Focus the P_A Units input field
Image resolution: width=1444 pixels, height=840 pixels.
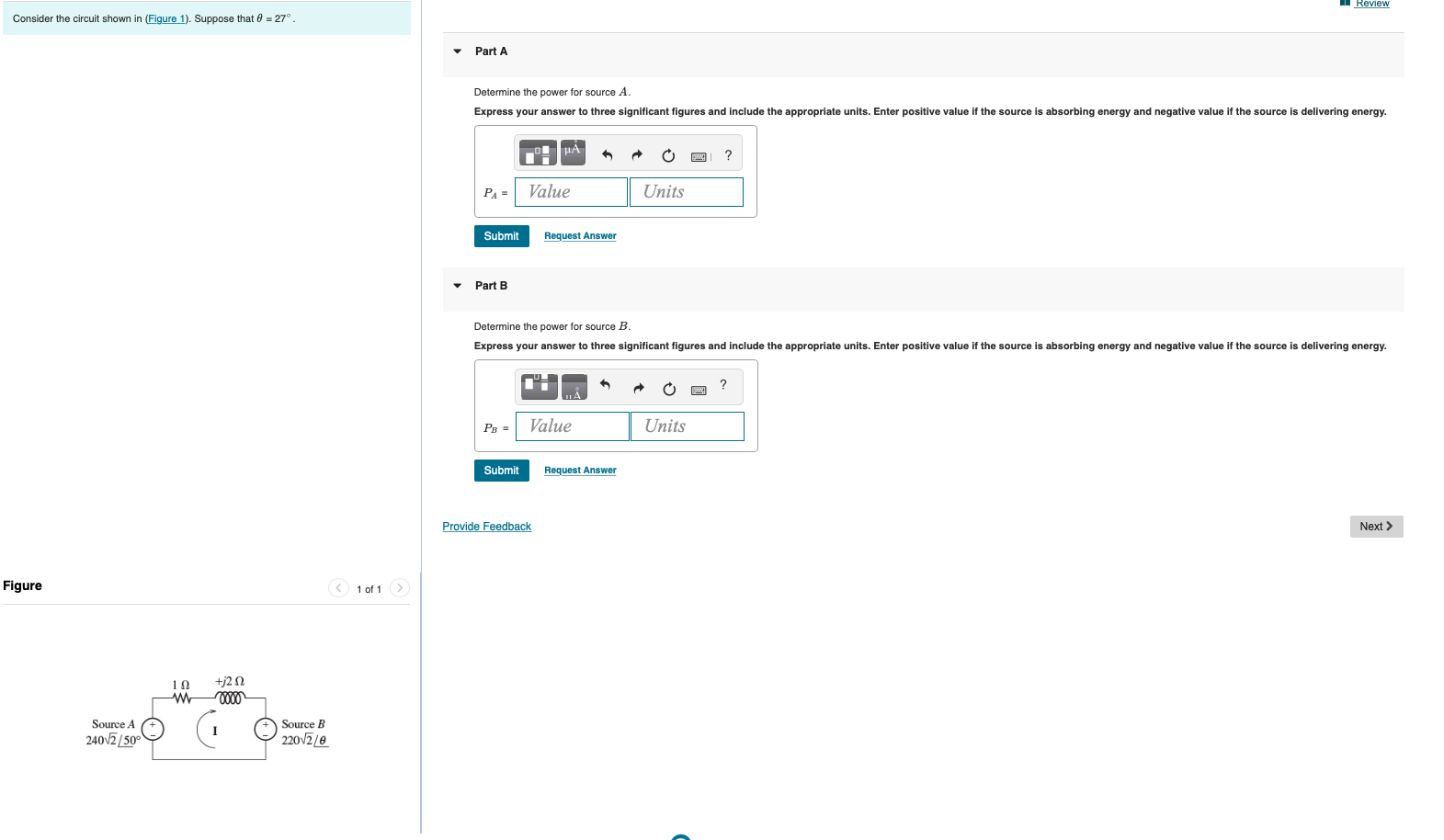click(x=687, y=192)
